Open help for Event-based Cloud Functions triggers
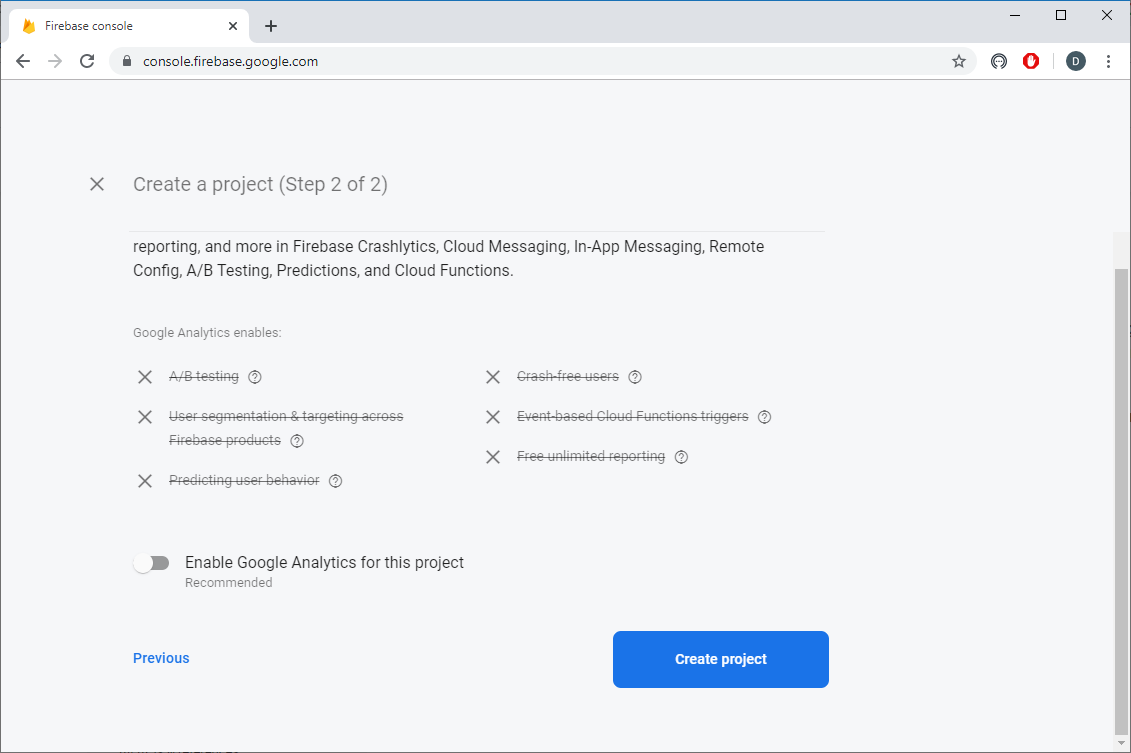1131x753 pixels. pyautogui.click(x=765, y=417)
